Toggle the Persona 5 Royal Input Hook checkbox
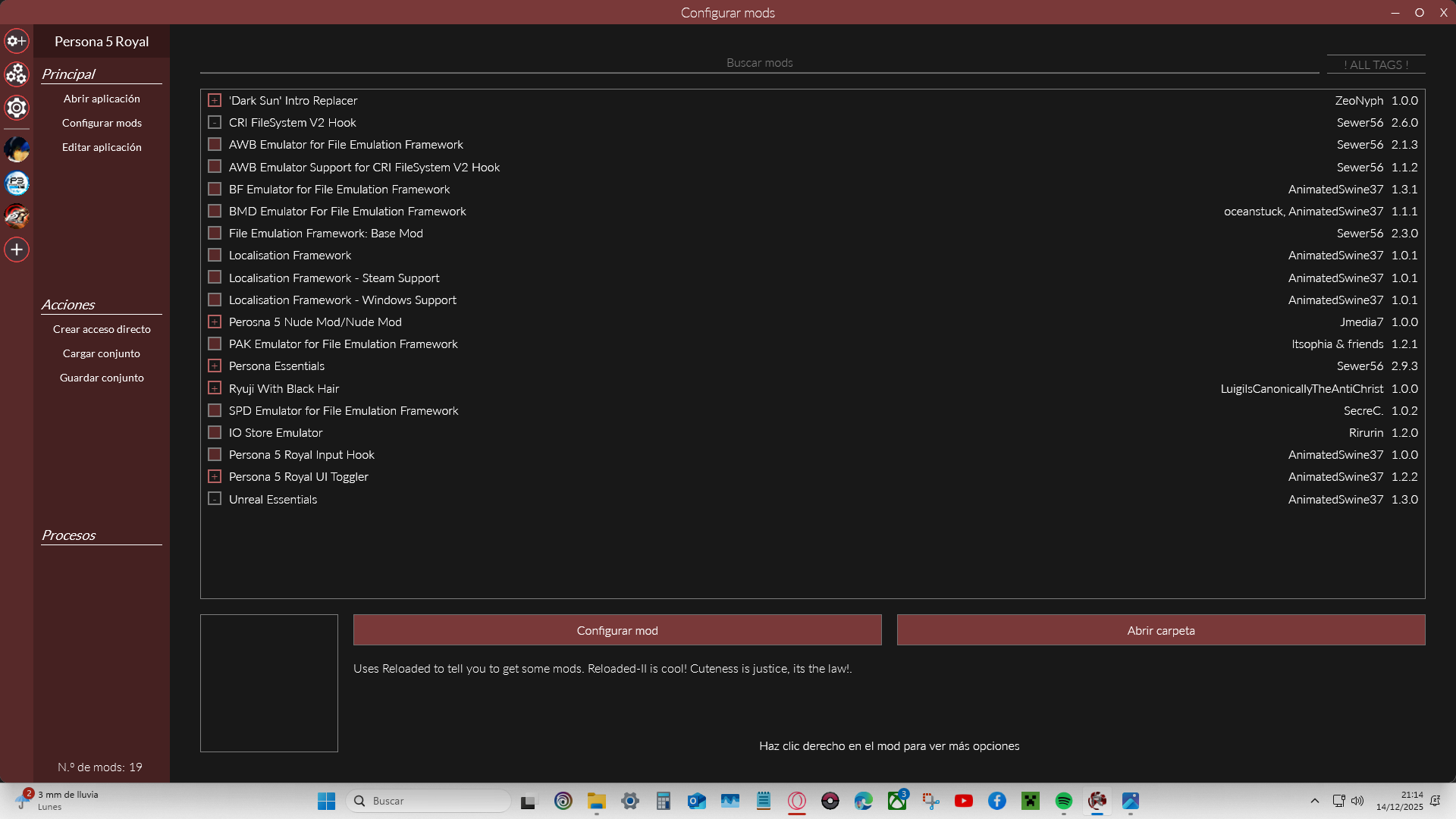 [215, 454]
